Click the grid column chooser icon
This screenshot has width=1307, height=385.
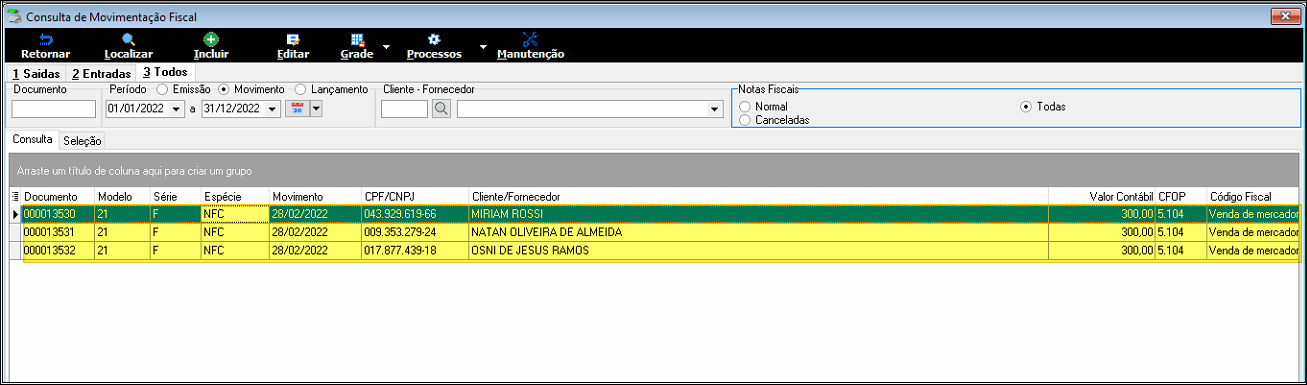(x=15, y=196)
